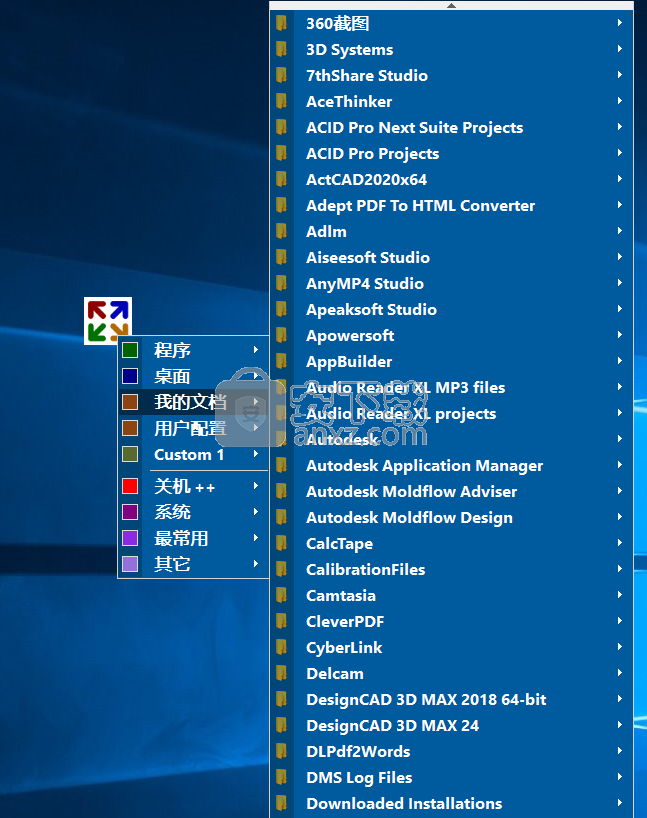The image size is (647, 818).
Task: Open the Audio Reader XL MP3 files entry
Action: point(451,387)
